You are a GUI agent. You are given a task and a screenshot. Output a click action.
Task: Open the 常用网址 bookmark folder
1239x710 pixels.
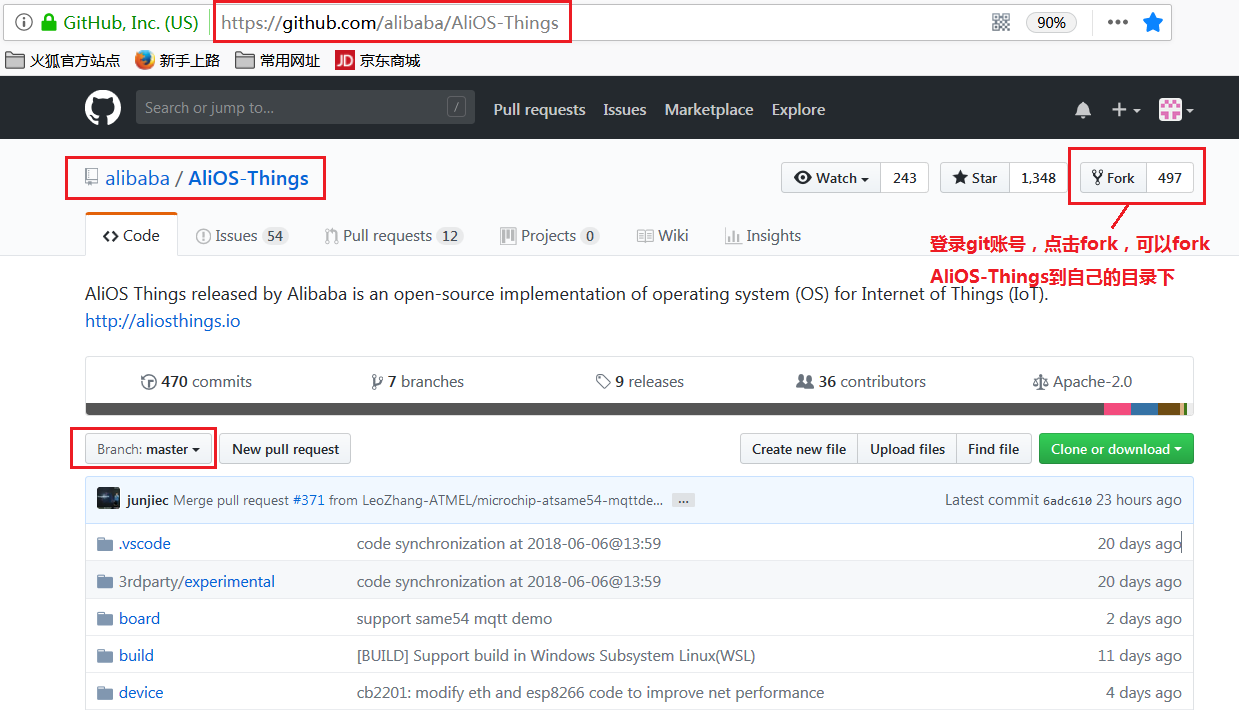click(x=278, y=60)
